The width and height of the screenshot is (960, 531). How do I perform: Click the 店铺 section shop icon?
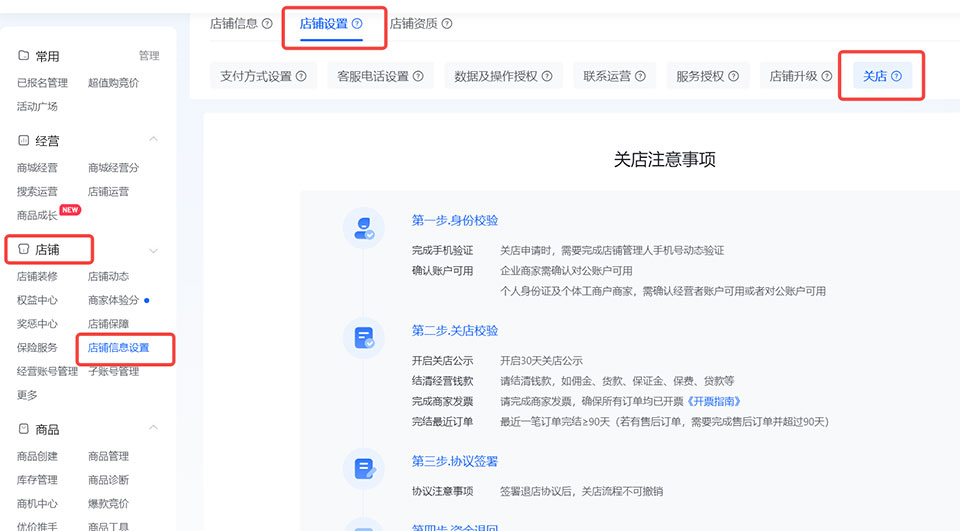pos(24,249)
